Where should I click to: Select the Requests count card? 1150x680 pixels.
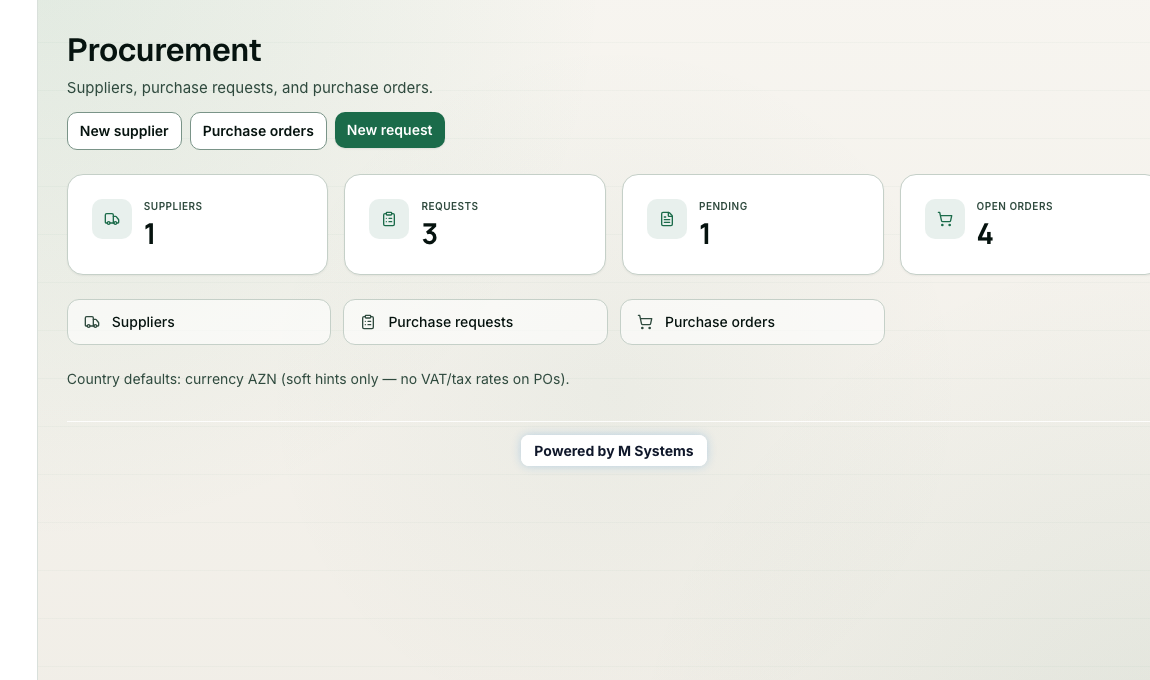click(475, 224)
